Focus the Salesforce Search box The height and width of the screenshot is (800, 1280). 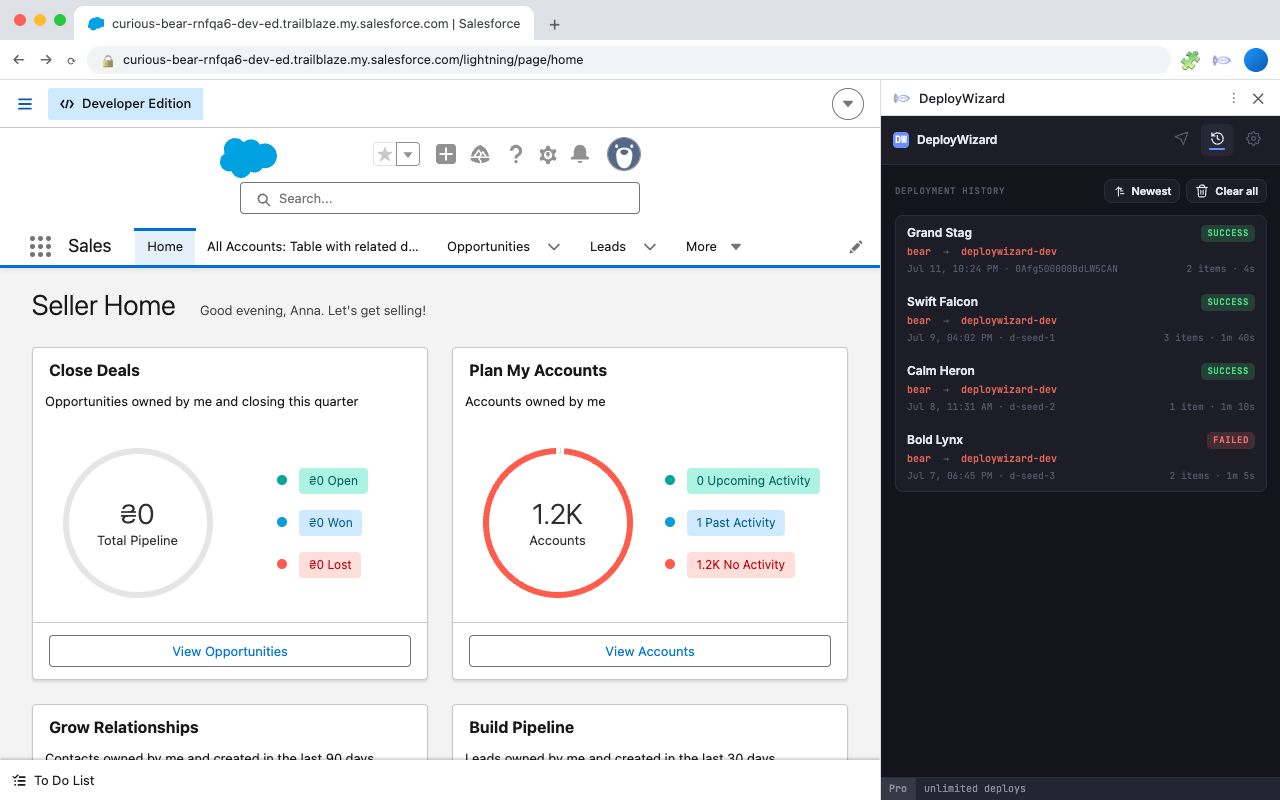pos(440,198)
